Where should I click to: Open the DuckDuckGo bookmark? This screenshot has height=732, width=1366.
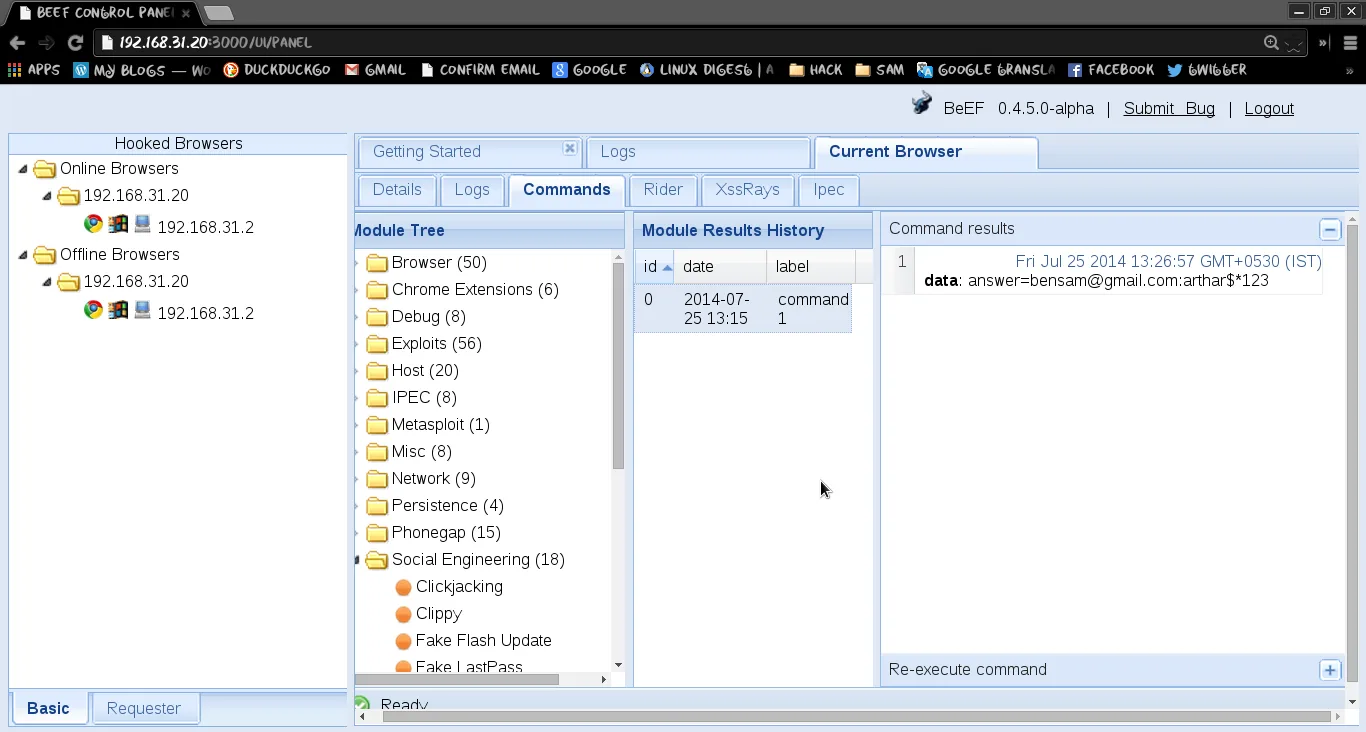click(276, 70)
